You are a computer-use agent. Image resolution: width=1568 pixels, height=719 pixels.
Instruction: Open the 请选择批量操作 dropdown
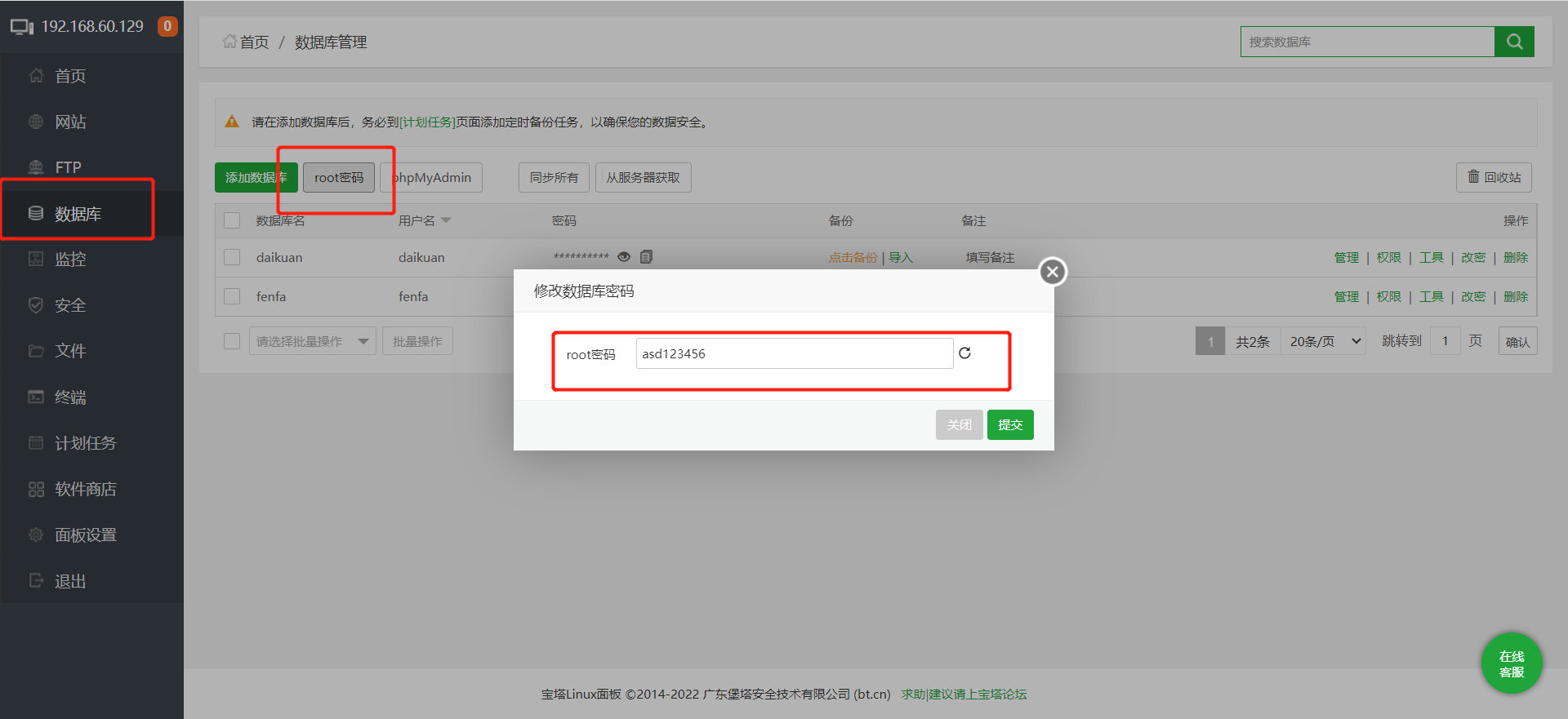coord(312,341)
